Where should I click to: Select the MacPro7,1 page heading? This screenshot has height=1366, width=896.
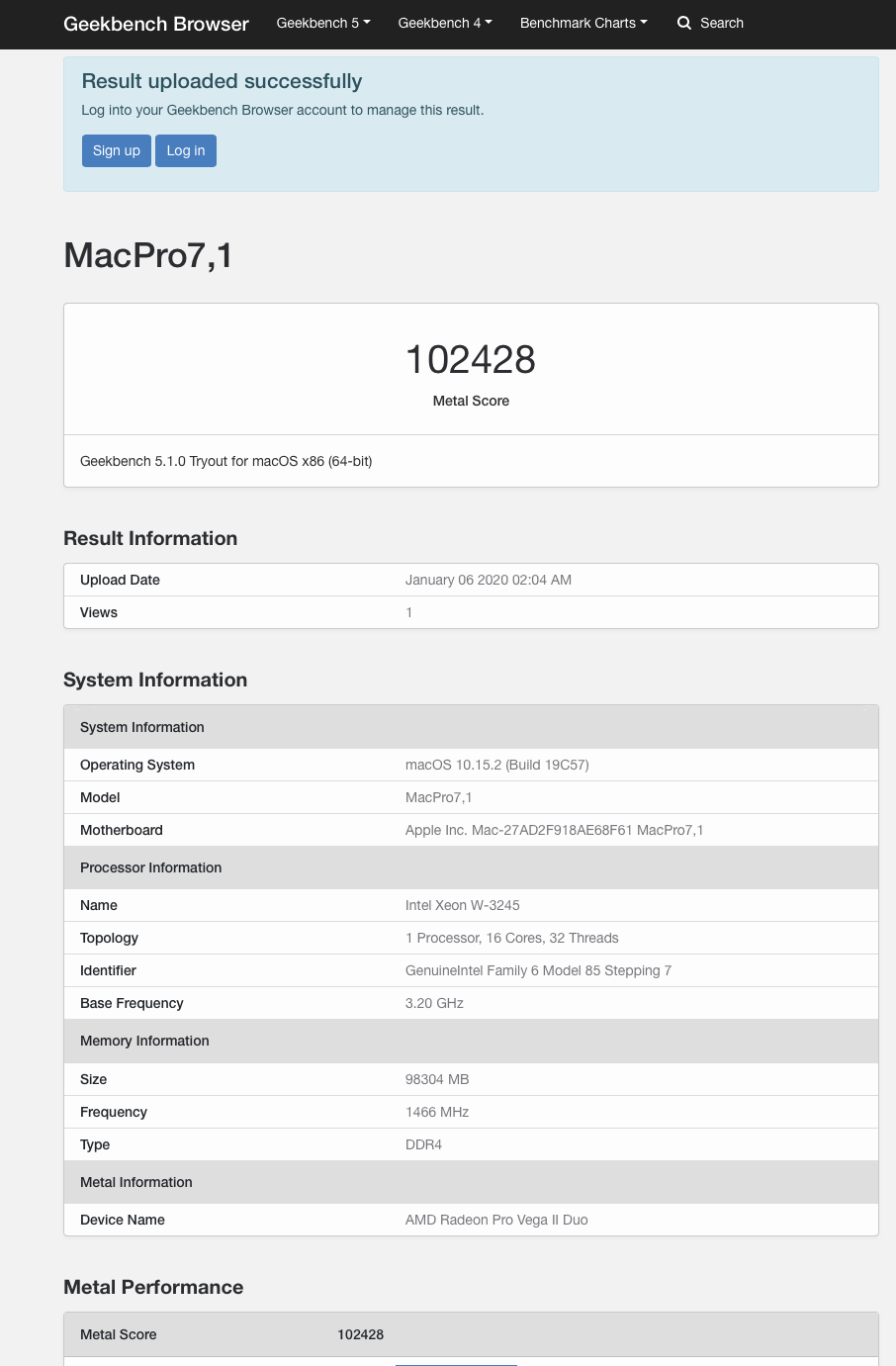[x=148, y=255]
